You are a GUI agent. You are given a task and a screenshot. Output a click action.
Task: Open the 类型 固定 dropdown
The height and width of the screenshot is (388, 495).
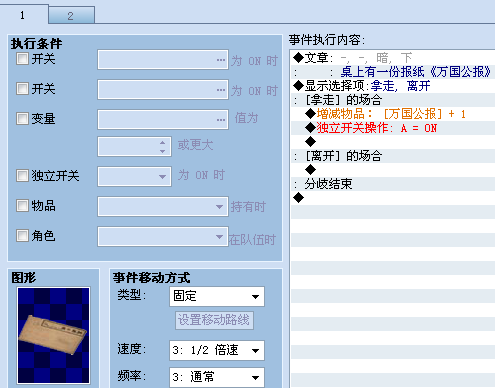(217, 296)
